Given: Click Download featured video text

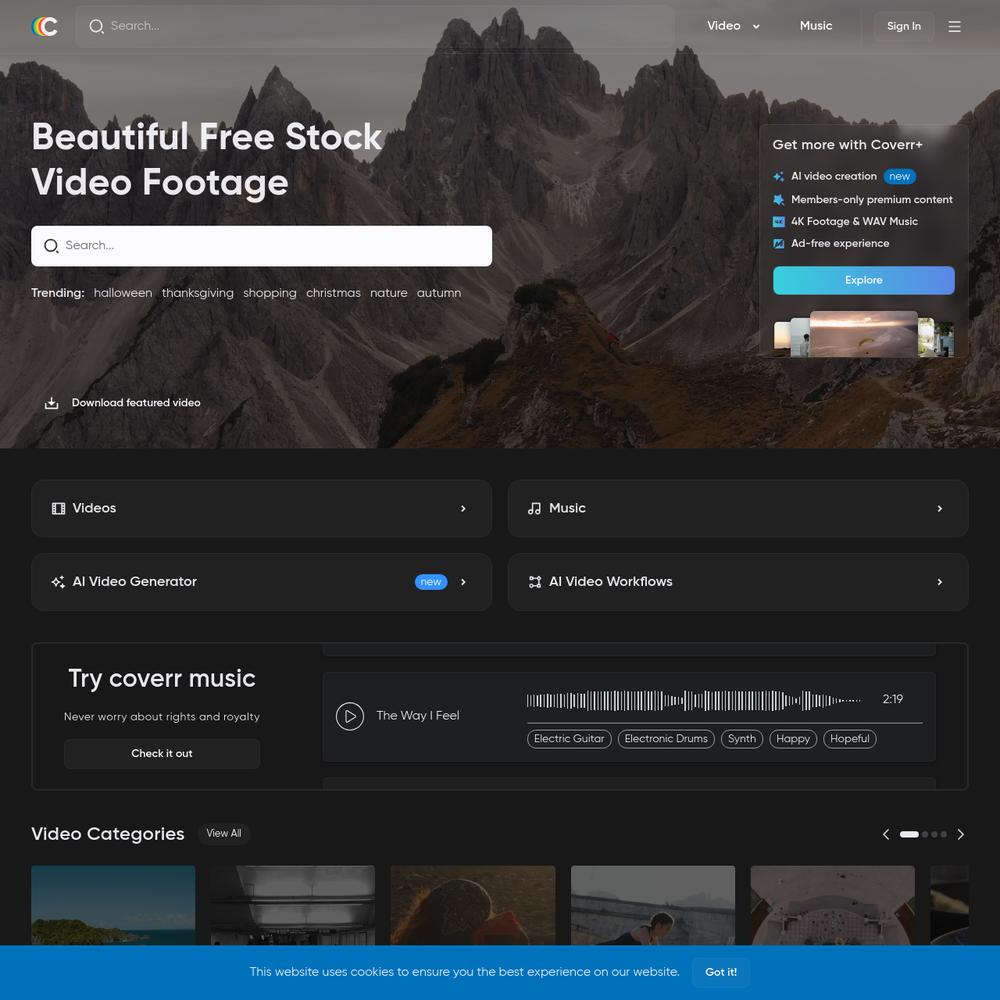Looking at the screenshot, I should pyautogui.click(x=136, y=402).
